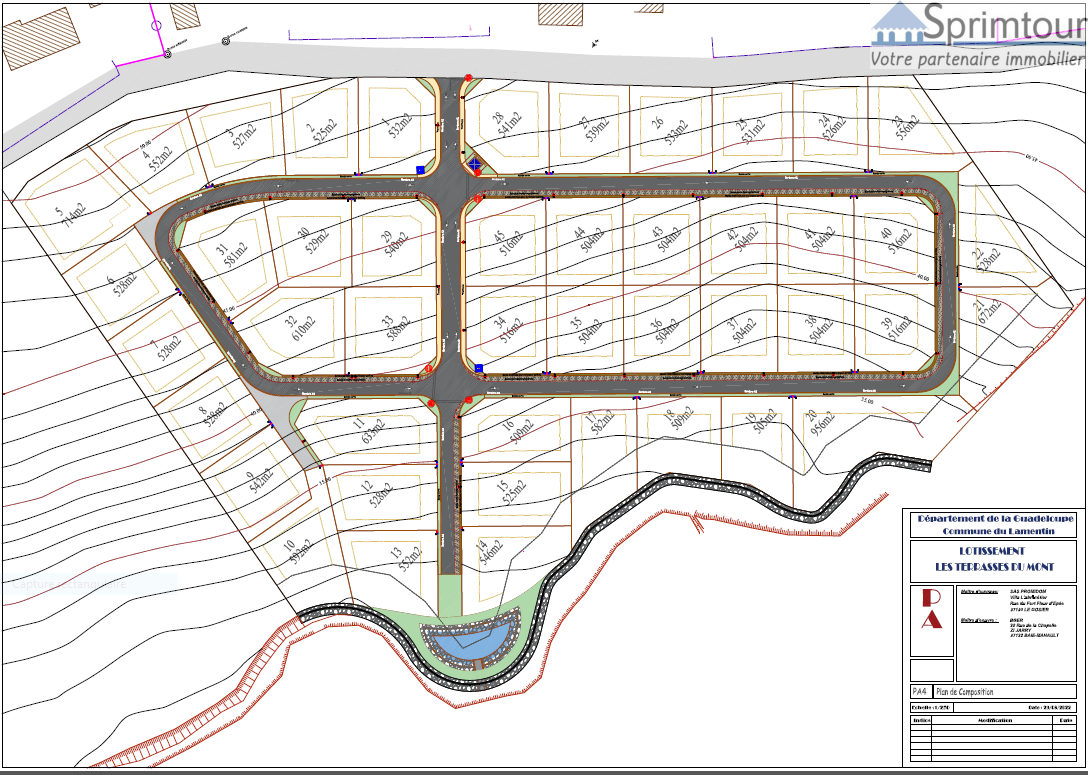The image size is (1088, 775).
Task: Click the red PA logo in title block
Action: click(931, 609)
